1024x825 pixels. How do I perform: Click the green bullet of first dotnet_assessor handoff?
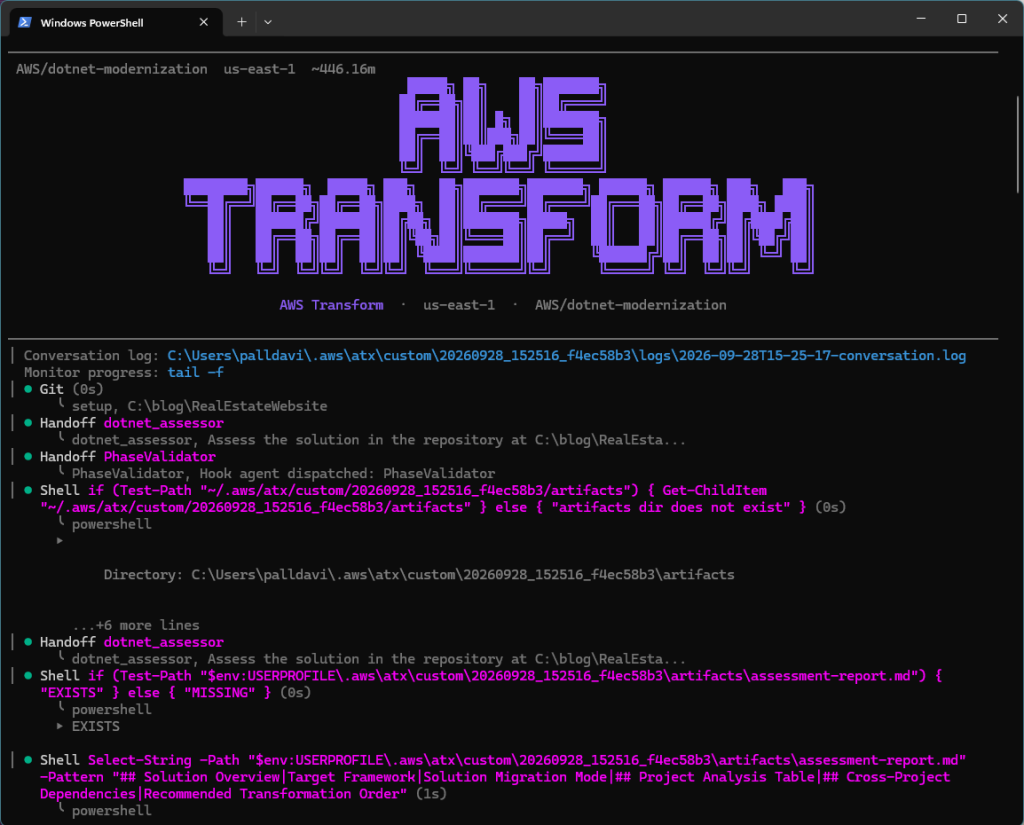(28, 423)
